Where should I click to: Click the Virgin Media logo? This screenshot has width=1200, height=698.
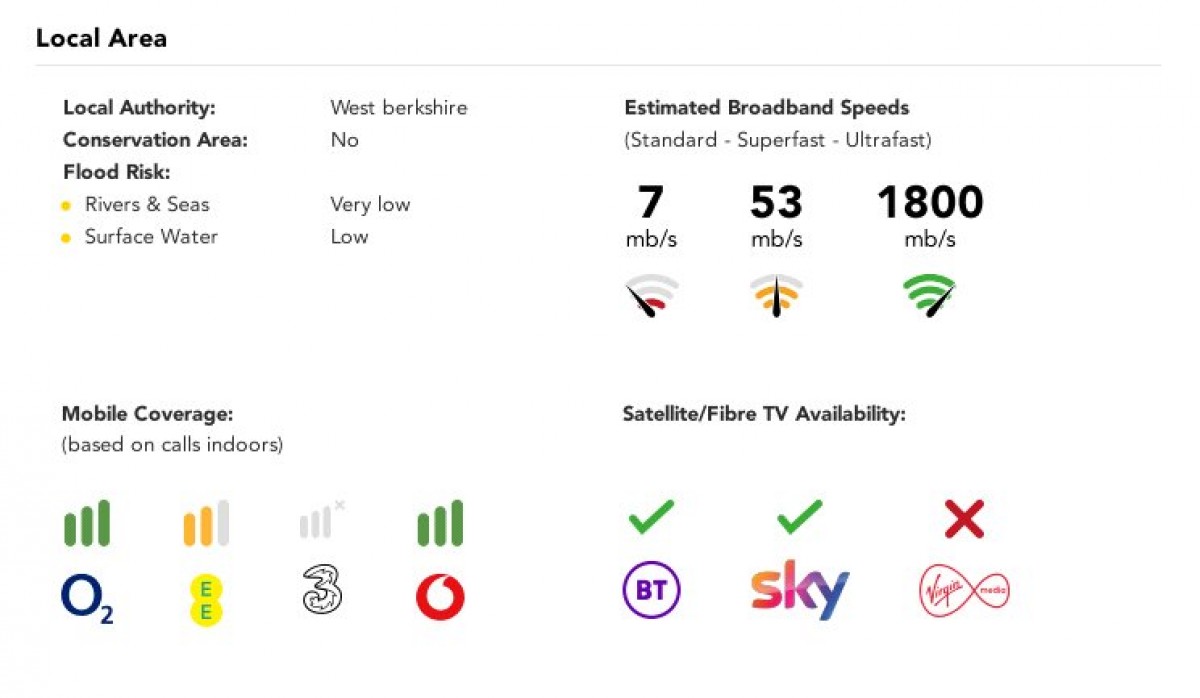click(964, 591)
